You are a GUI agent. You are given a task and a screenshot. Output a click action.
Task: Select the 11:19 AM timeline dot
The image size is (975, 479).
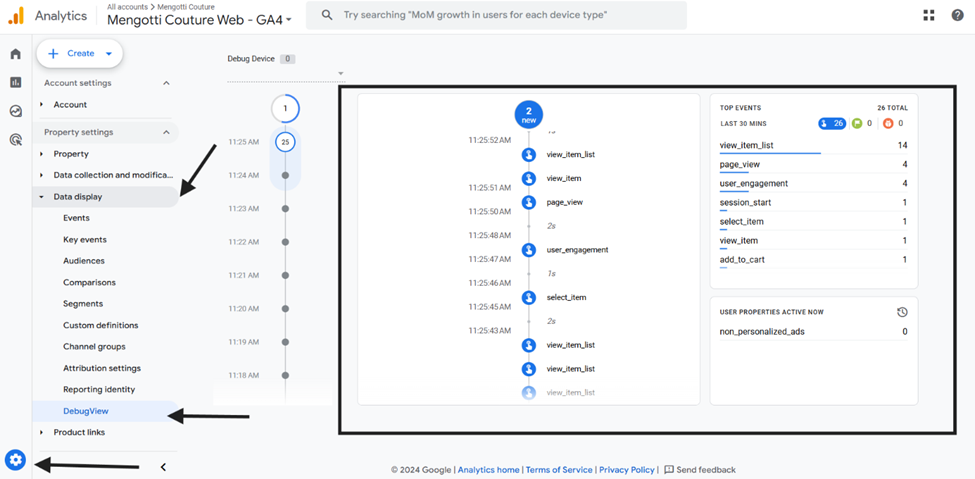(x=285, y=342)
